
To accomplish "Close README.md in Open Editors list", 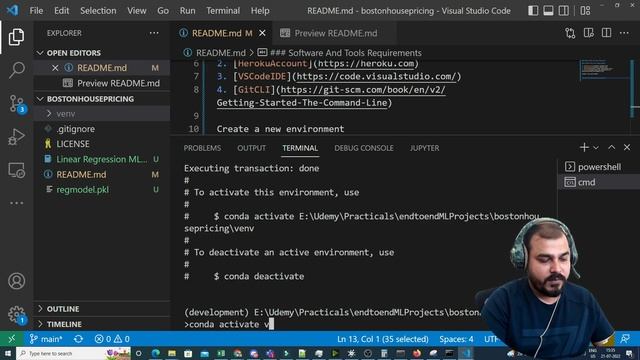I will click(x=55, y=68).
